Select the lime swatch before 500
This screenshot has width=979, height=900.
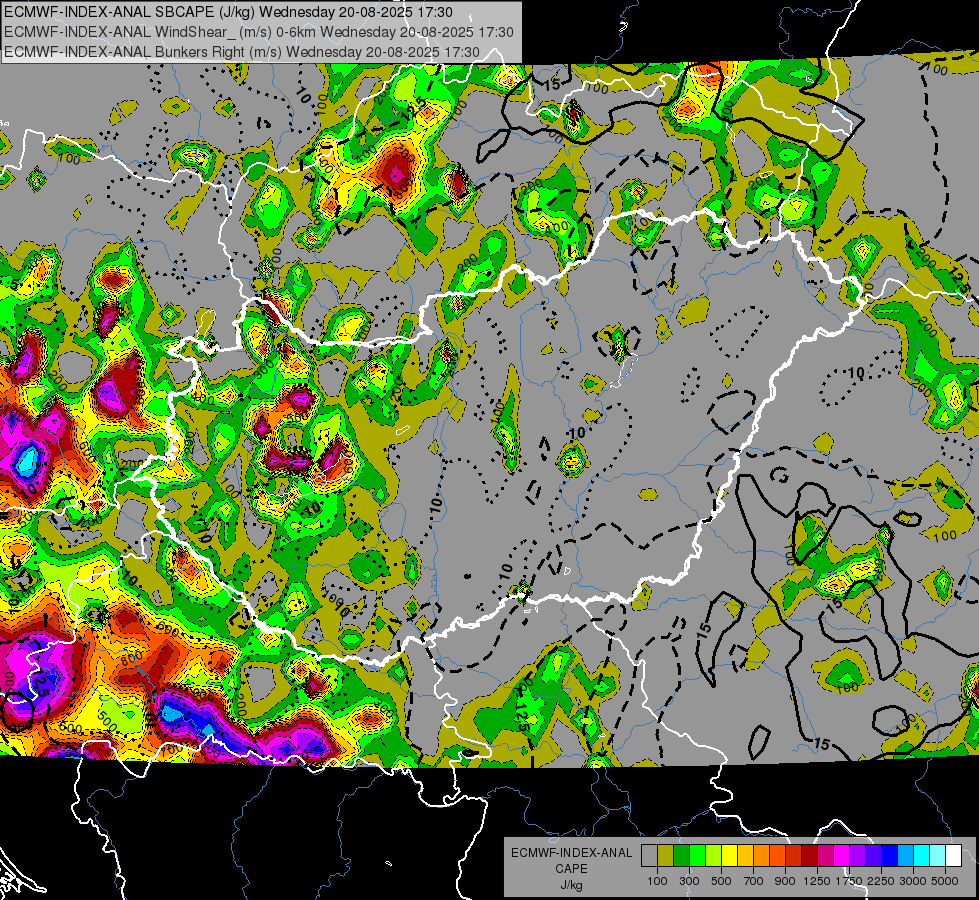pyautogui.click(x=713, y=856)
